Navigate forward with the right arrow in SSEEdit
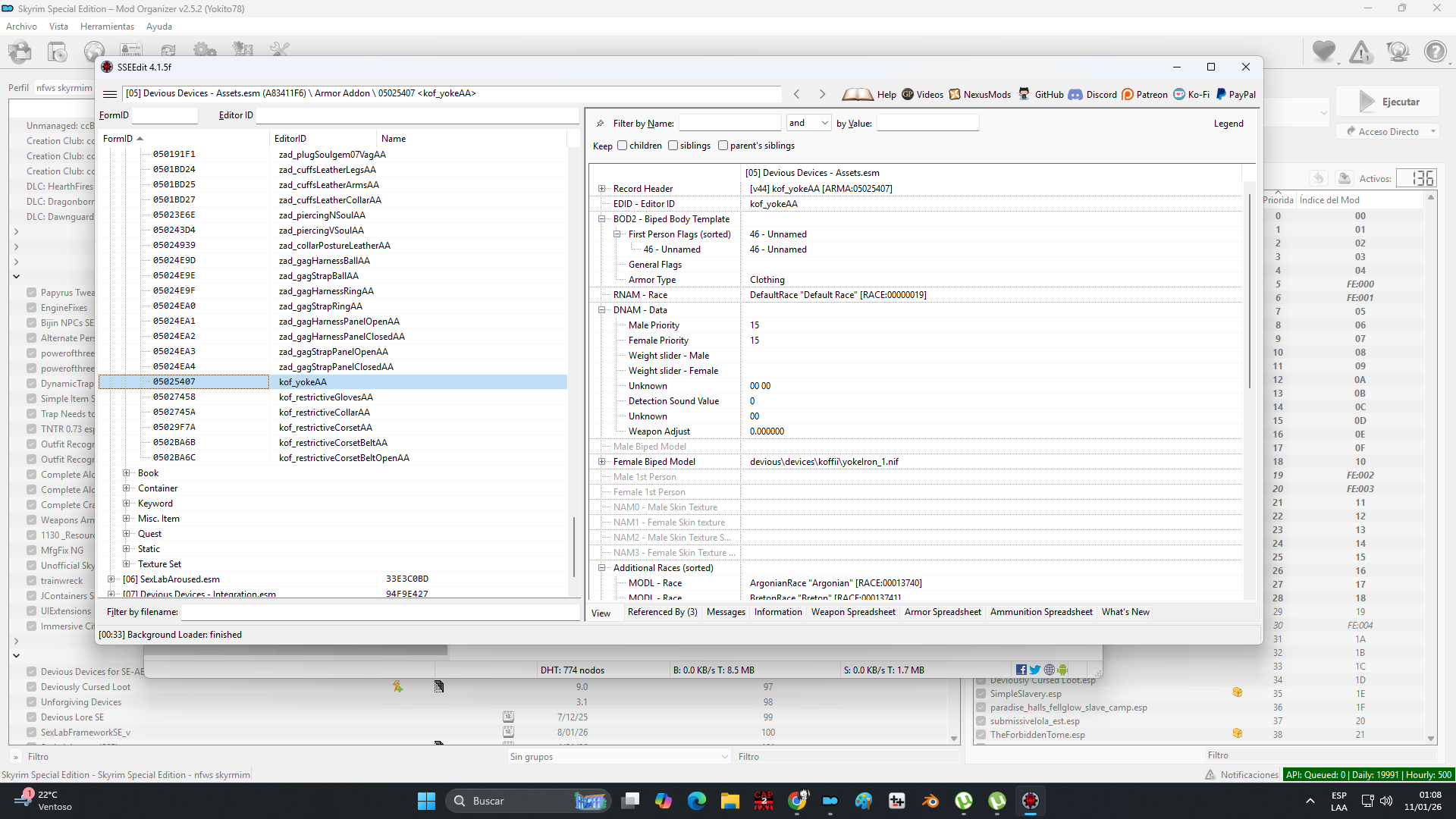This screenshot has width=1456, height=819. 822,94
